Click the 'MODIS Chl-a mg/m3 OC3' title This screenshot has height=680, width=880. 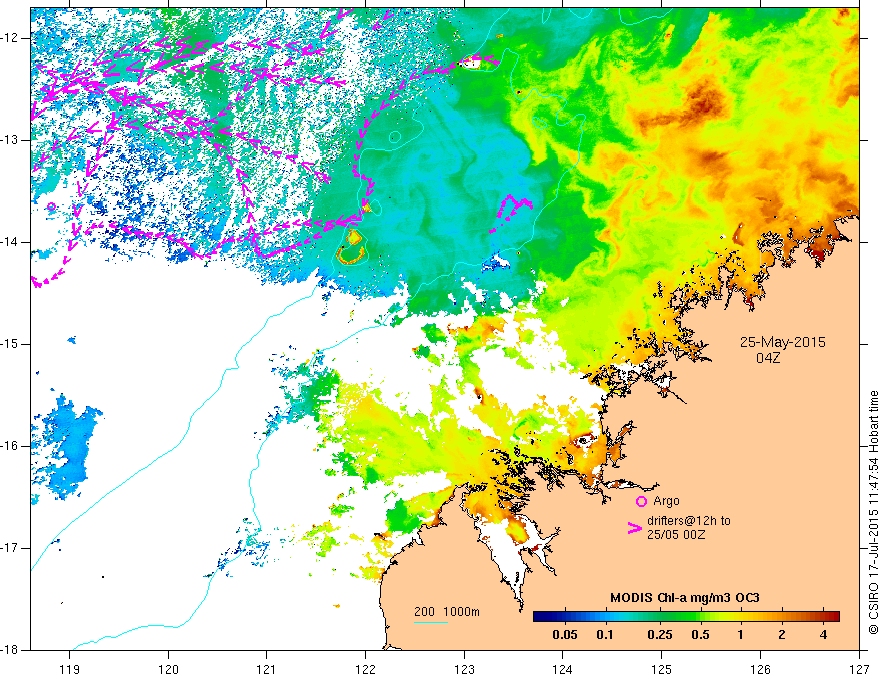(685, 598)
